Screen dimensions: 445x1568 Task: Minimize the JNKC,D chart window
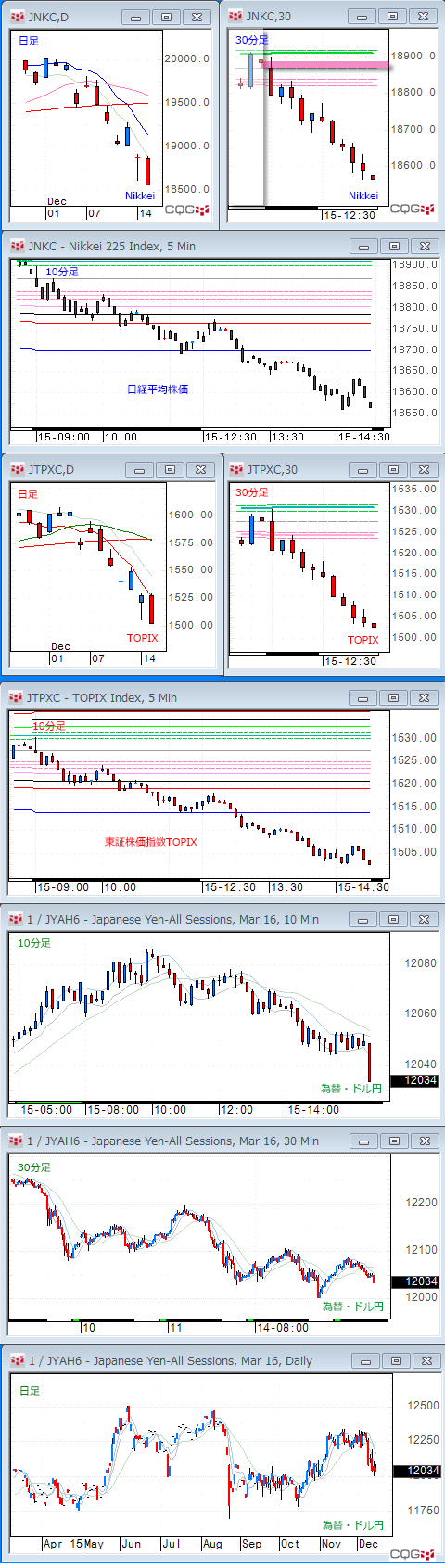tap(136, 17)
